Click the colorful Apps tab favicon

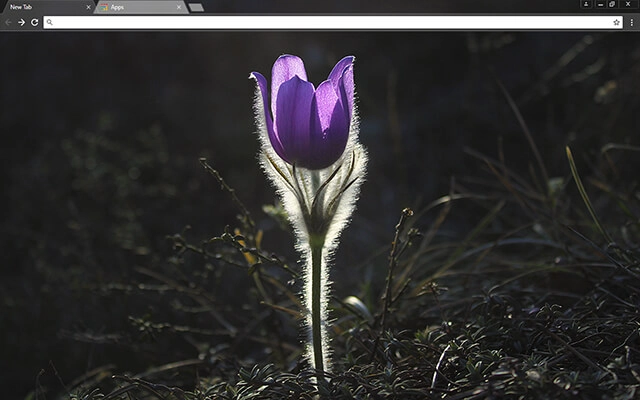(104, 7)
